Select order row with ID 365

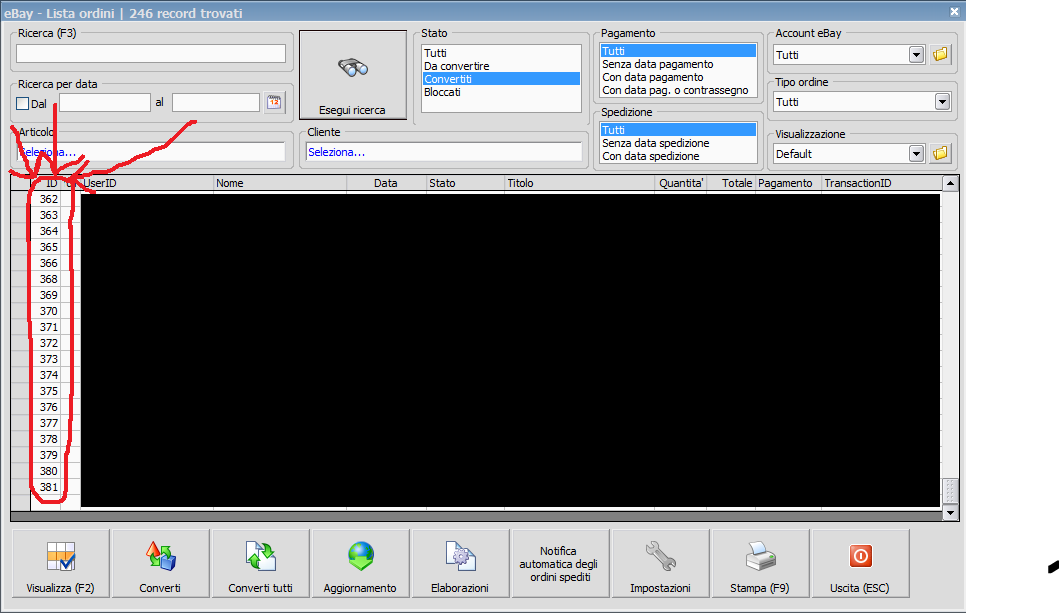pos(49,247)
